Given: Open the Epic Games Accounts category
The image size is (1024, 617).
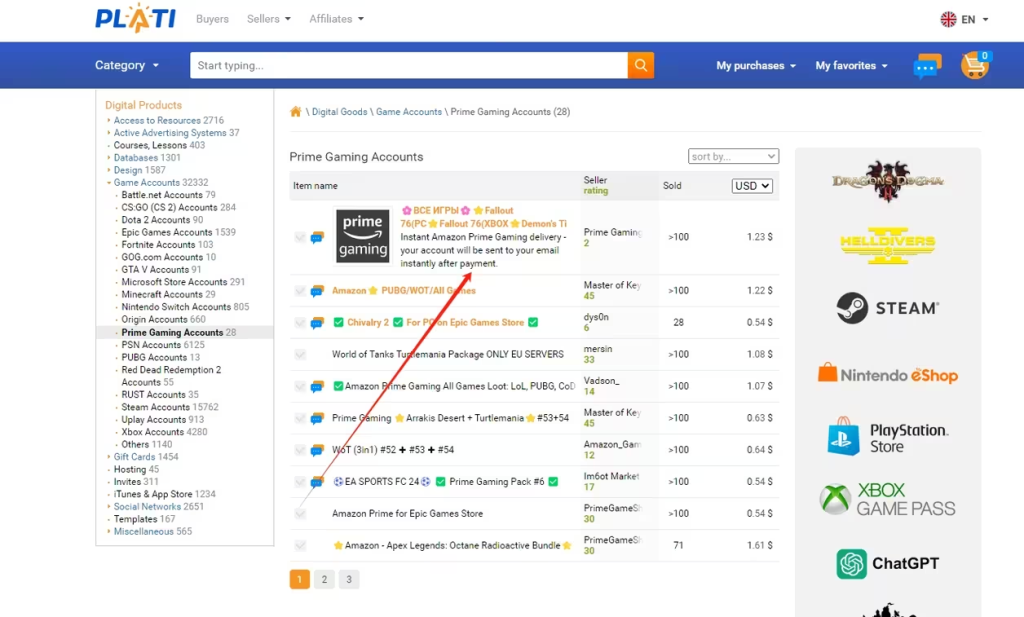Looking at the screenshot, I should 167,232.
